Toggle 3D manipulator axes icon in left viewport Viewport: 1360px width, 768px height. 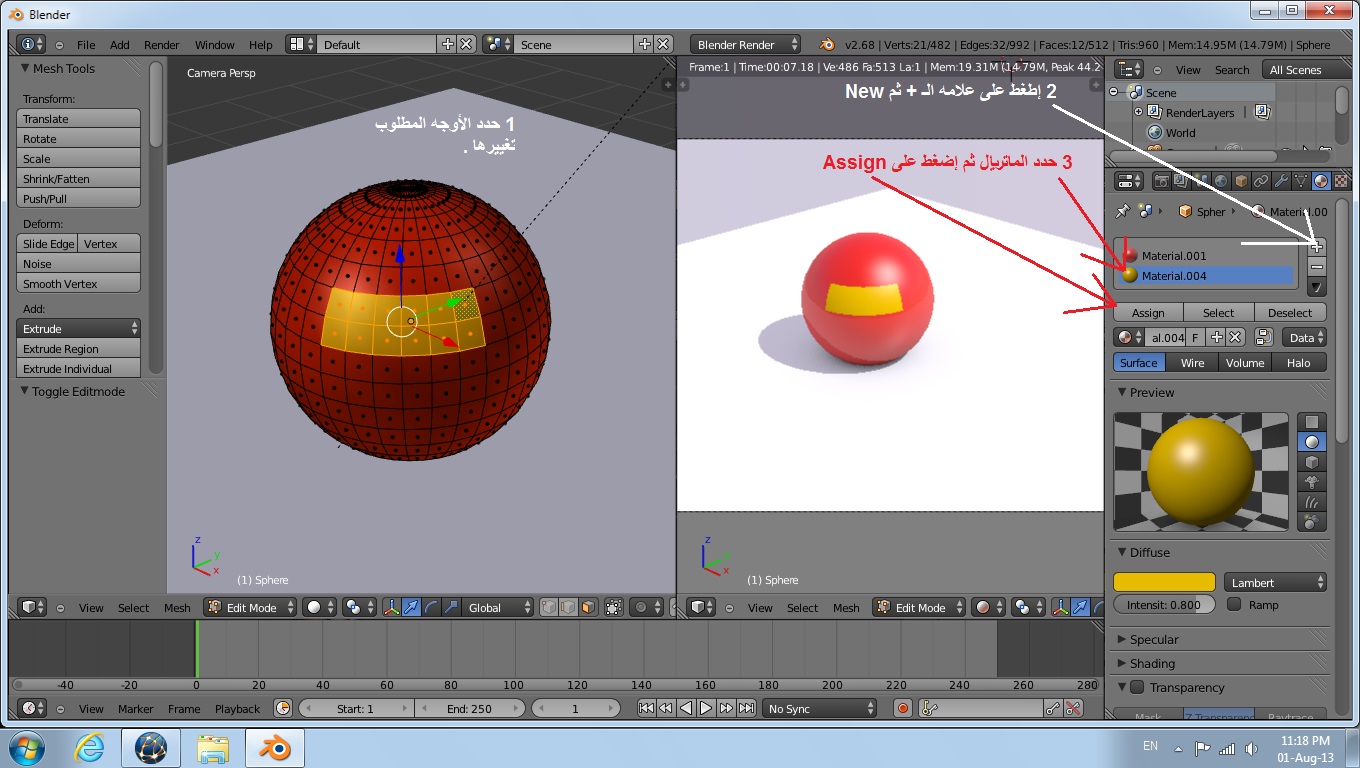pos(392,607)
